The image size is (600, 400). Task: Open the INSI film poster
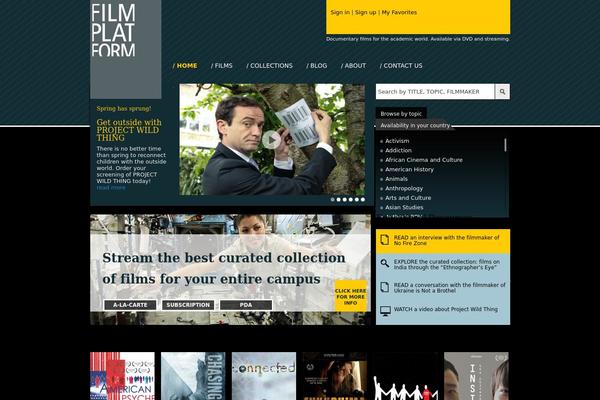click(x=476, y=376)
